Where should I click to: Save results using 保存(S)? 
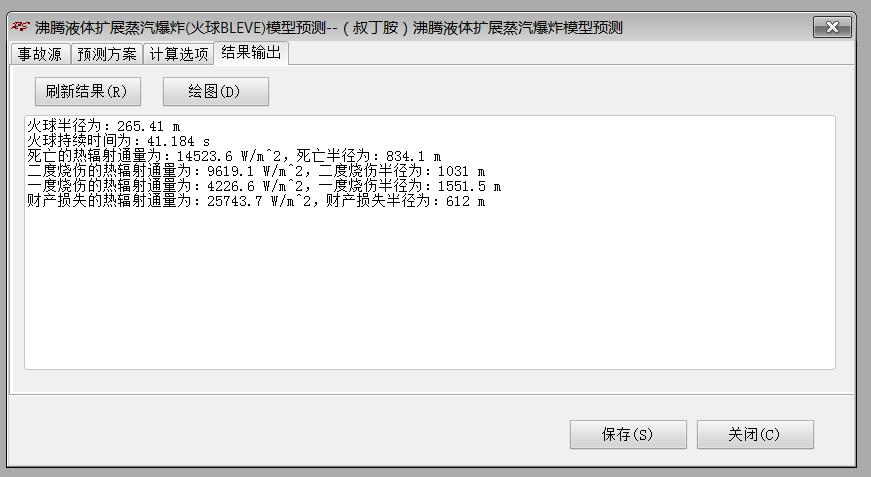click(628, 434)
